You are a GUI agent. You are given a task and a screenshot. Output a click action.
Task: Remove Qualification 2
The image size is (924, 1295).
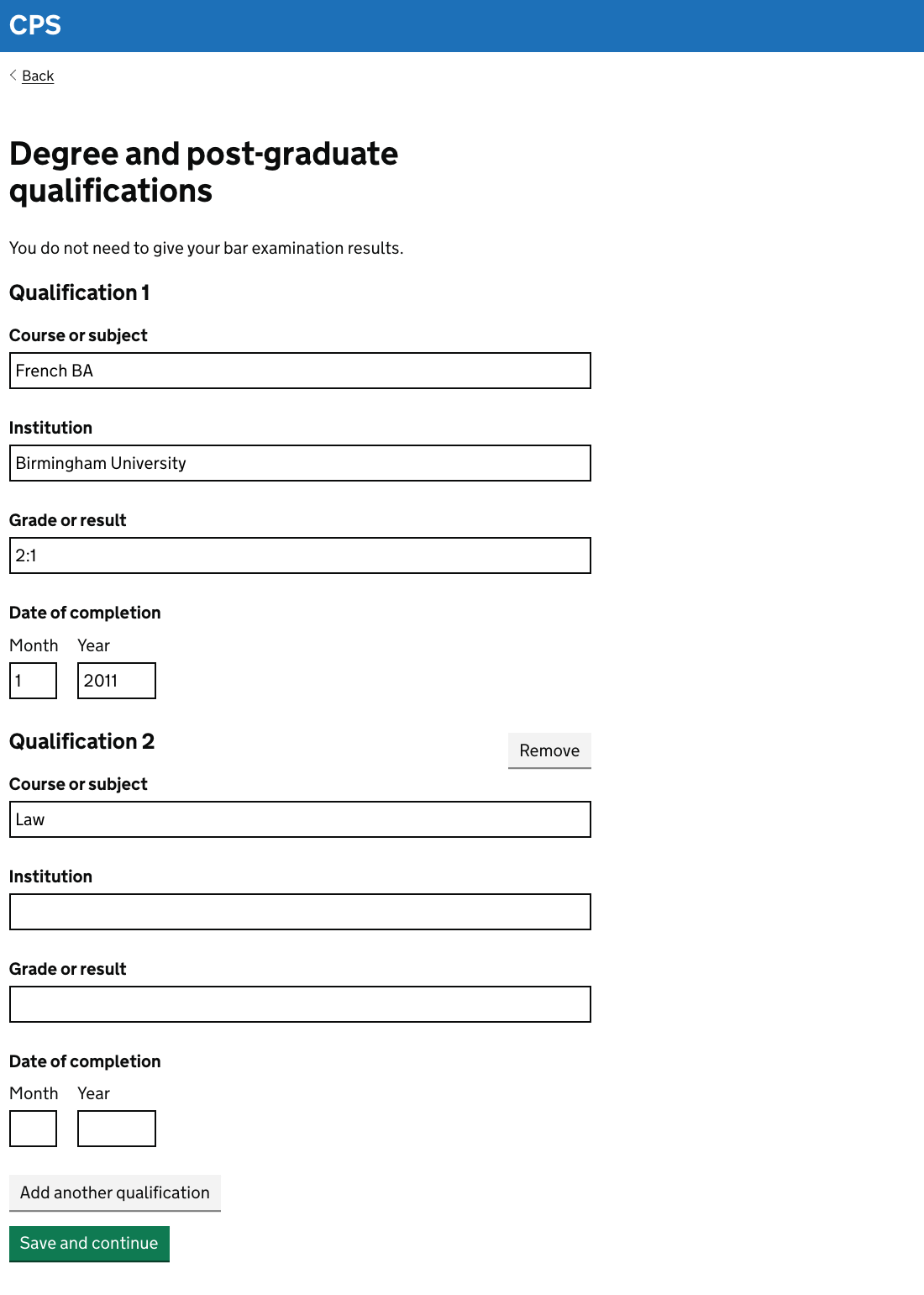549,750
